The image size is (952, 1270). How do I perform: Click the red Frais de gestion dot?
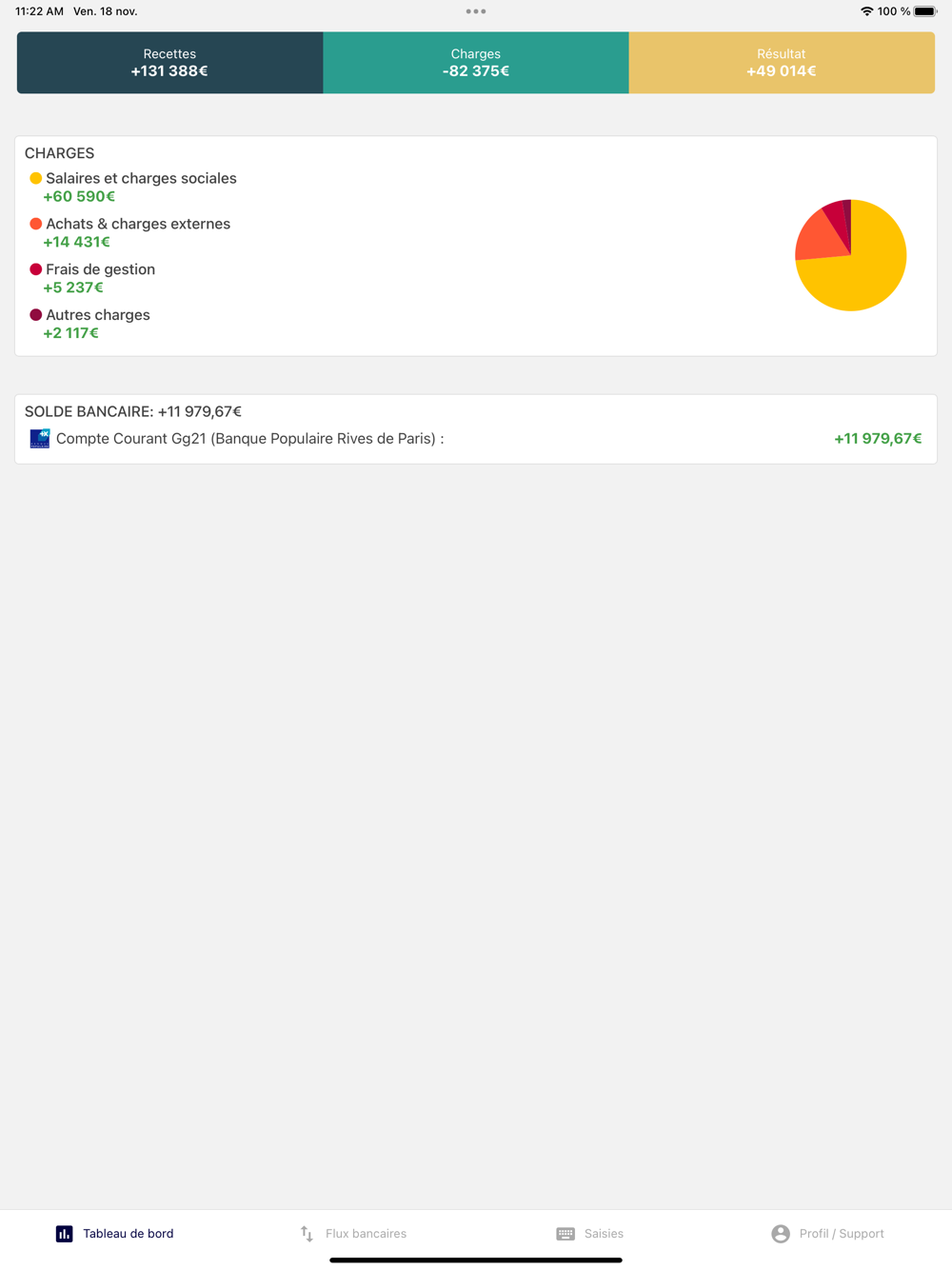[x=35, y=269]
